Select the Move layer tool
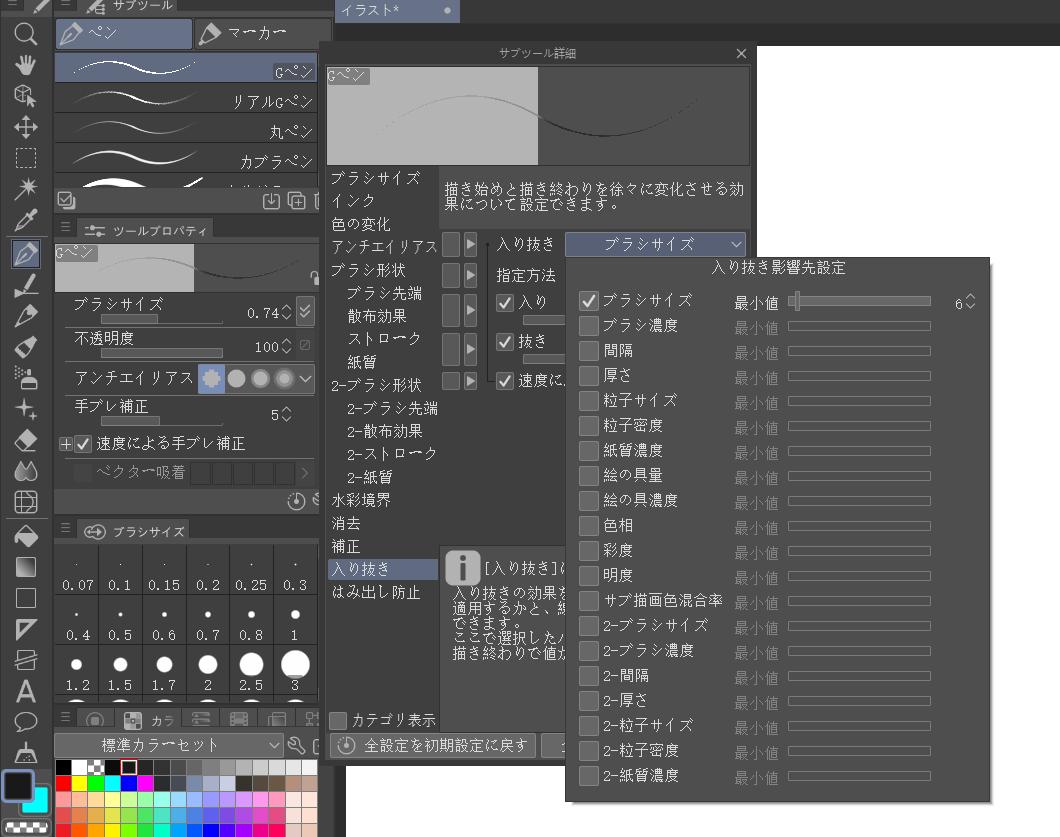The width and height of the screenshot is (1060, 837). (x=26, y=127)
